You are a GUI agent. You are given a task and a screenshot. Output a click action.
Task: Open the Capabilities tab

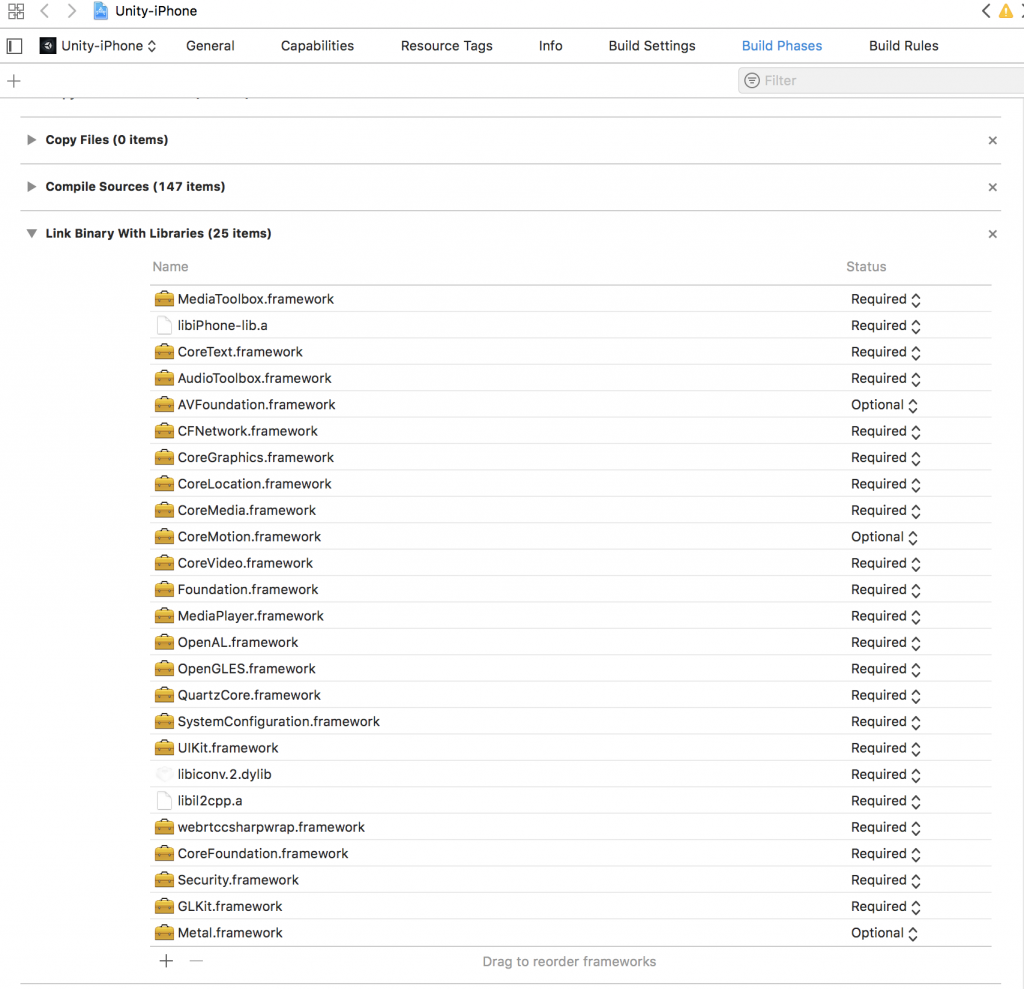(x=317, y=46)
